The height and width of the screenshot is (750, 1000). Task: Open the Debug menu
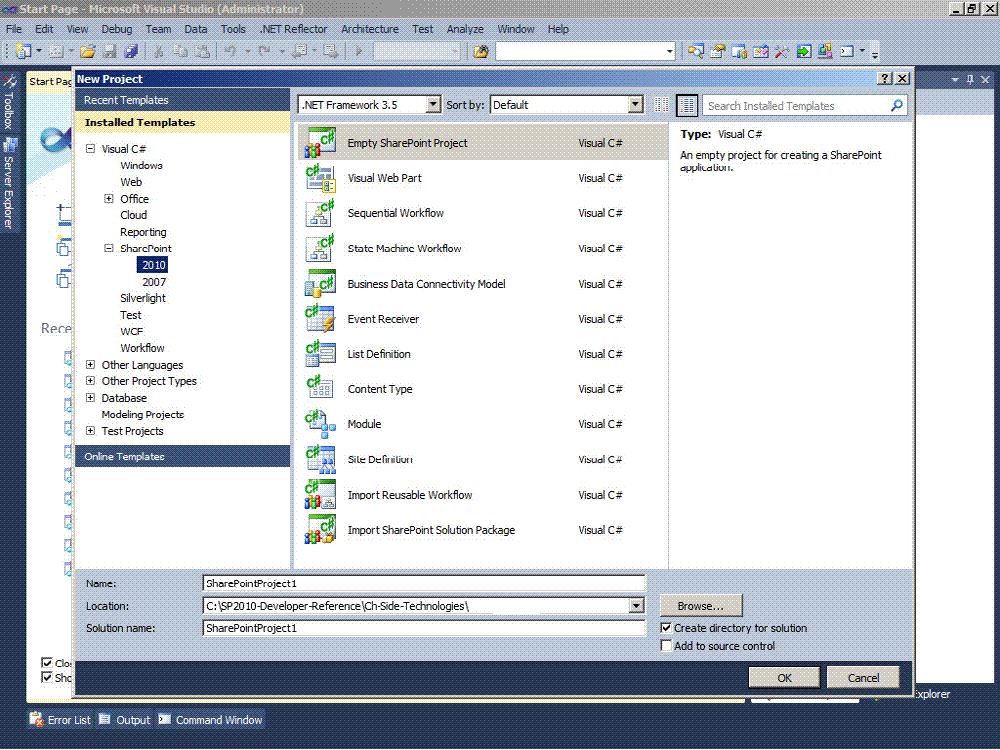coord(117,29)
